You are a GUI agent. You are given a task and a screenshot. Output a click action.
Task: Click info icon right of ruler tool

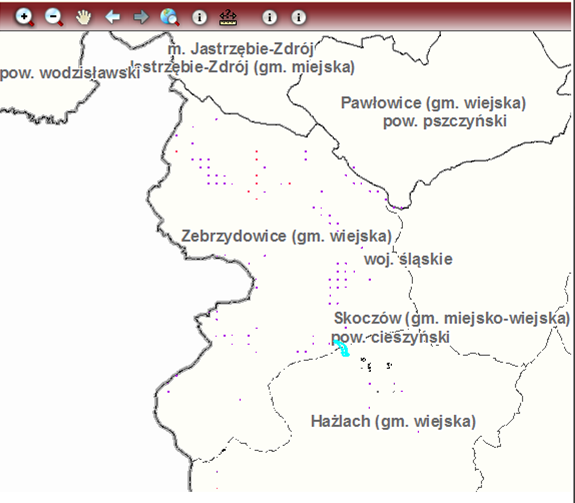tap(270, 17)
